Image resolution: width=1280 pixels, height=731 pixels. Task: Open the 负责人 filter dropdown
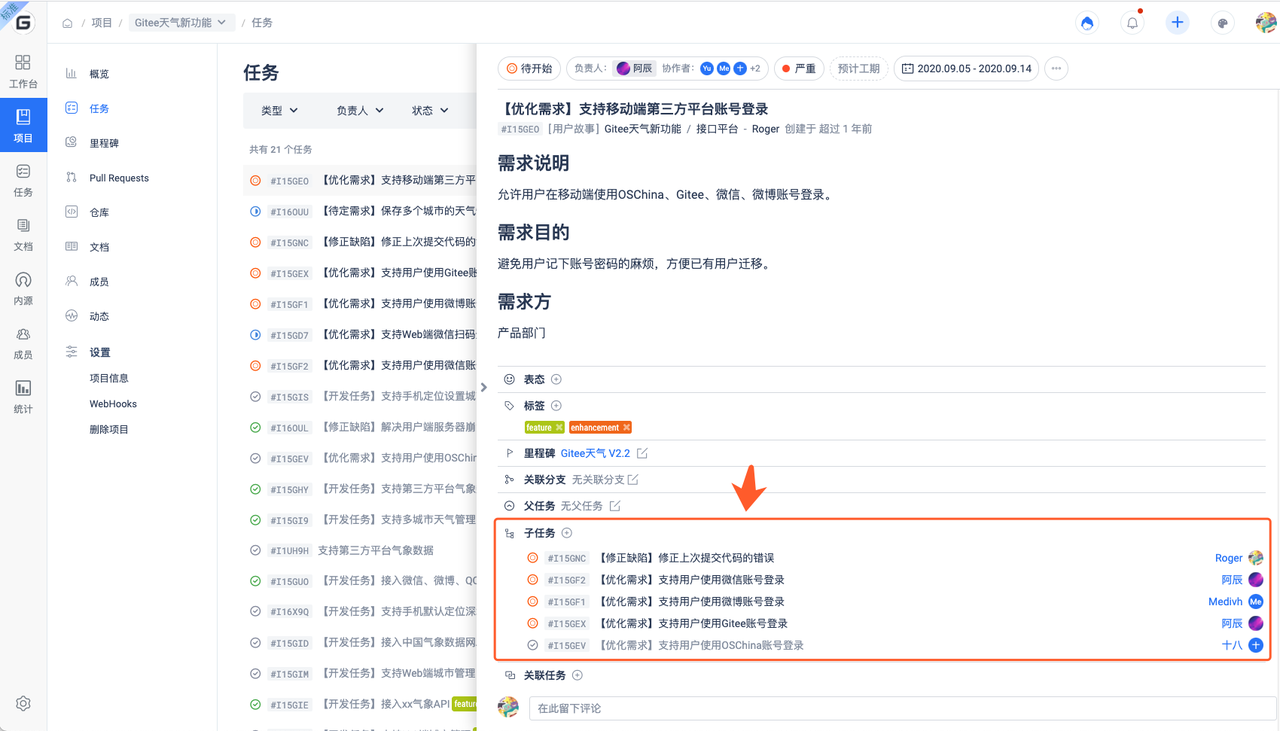click(x=360, y=111)
